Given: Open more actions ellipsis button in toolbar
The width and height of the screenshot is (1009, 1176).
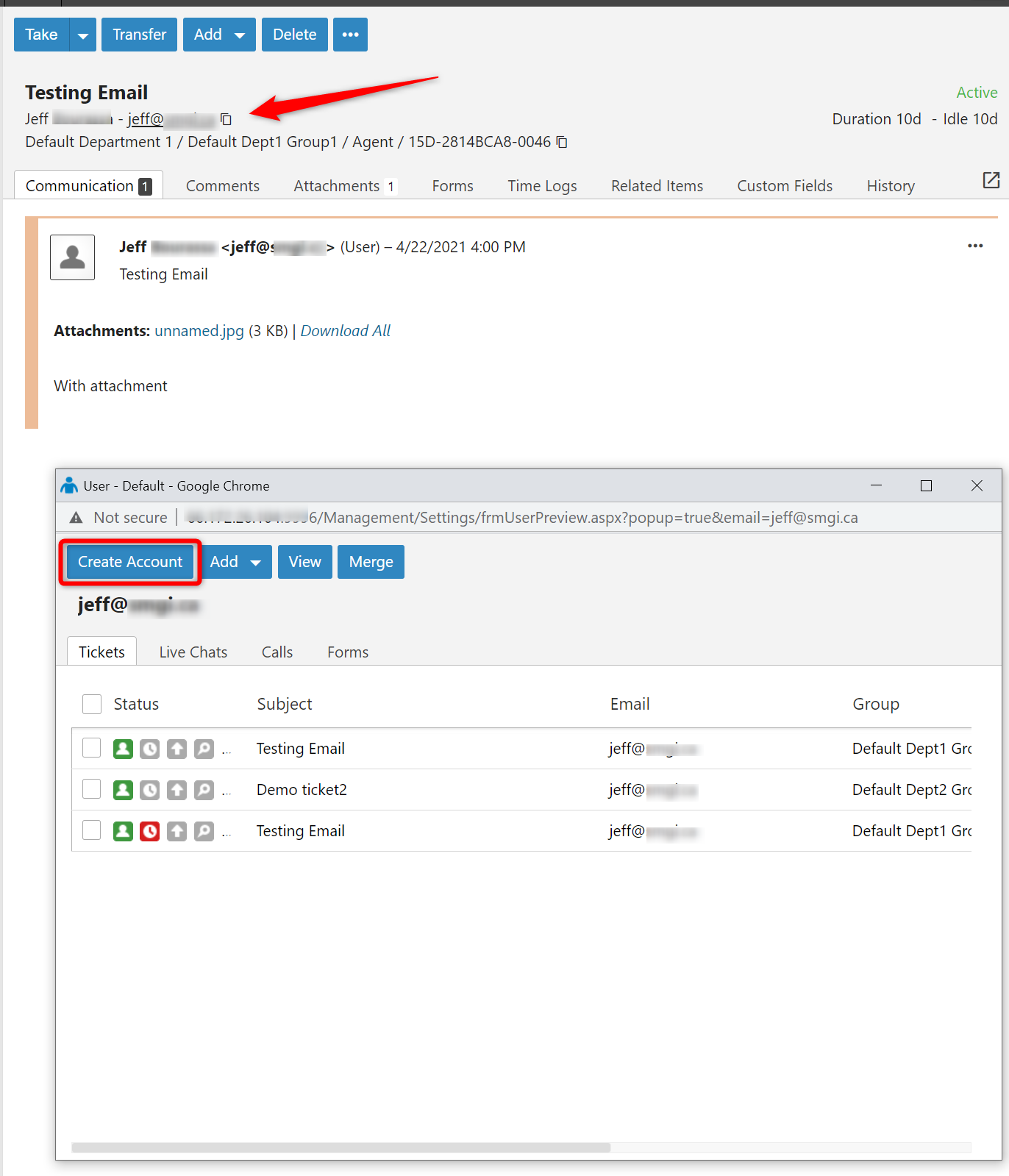Looking at the screenshot, I should pos(350,35).
